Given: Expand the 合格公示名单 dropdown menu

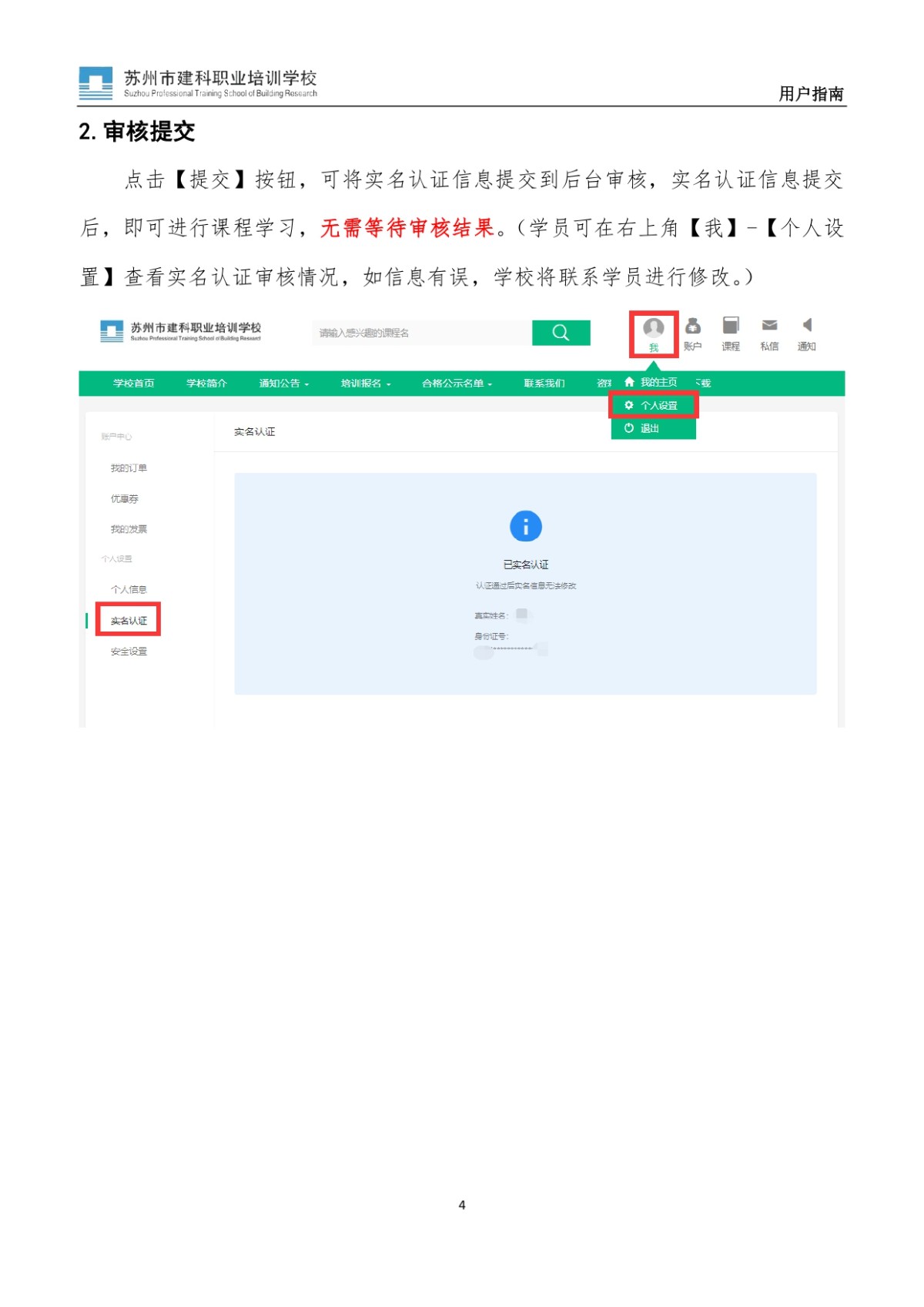Looking at the screenshot, I should (457, 384).
